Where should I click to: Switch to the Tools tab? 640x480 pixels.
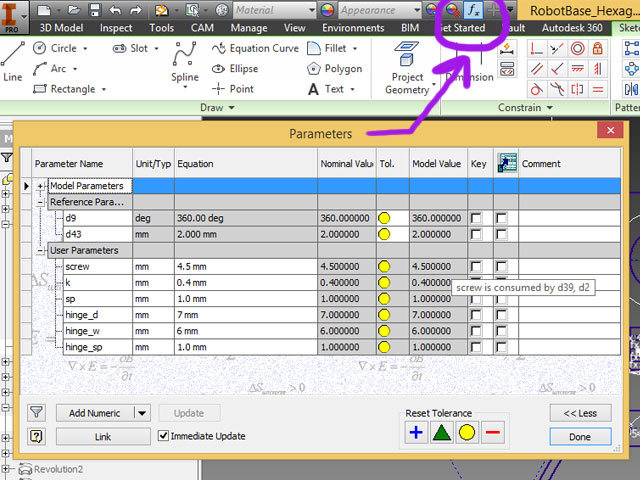[x=161, y=28]
